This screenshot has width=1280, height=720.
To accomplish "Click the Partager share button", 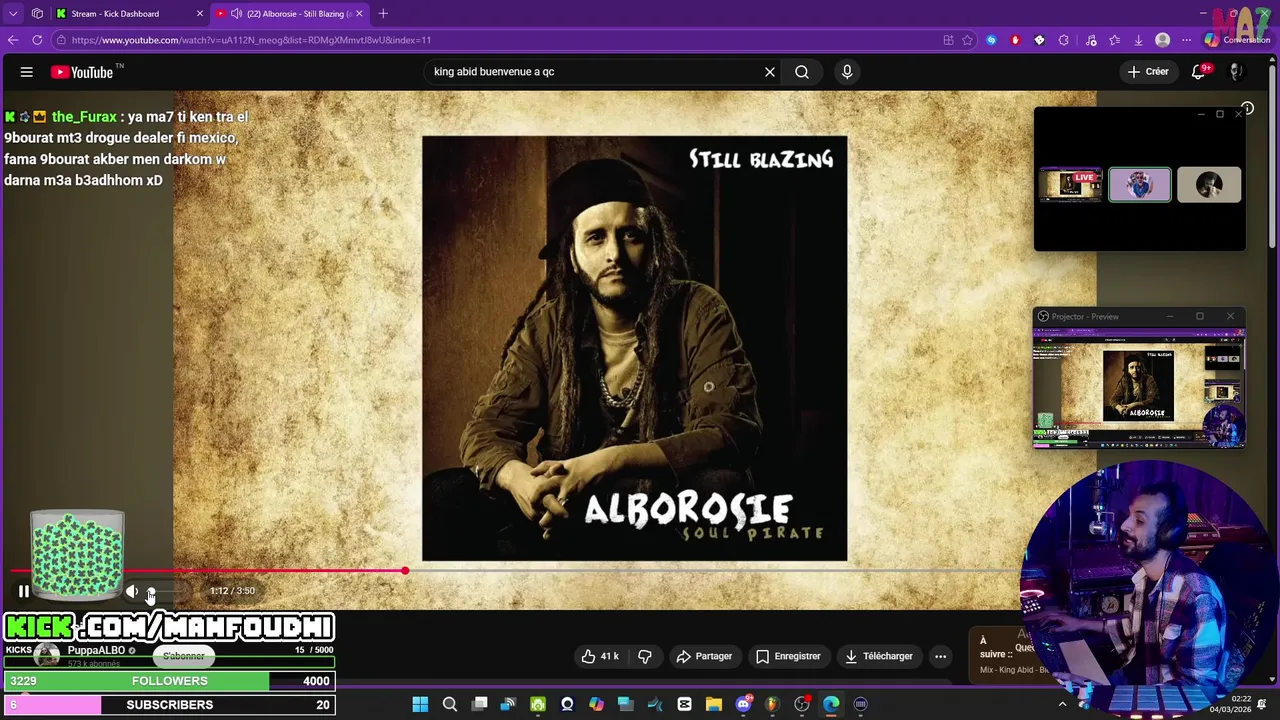I will pyautogui.click(x=704, y=656).
